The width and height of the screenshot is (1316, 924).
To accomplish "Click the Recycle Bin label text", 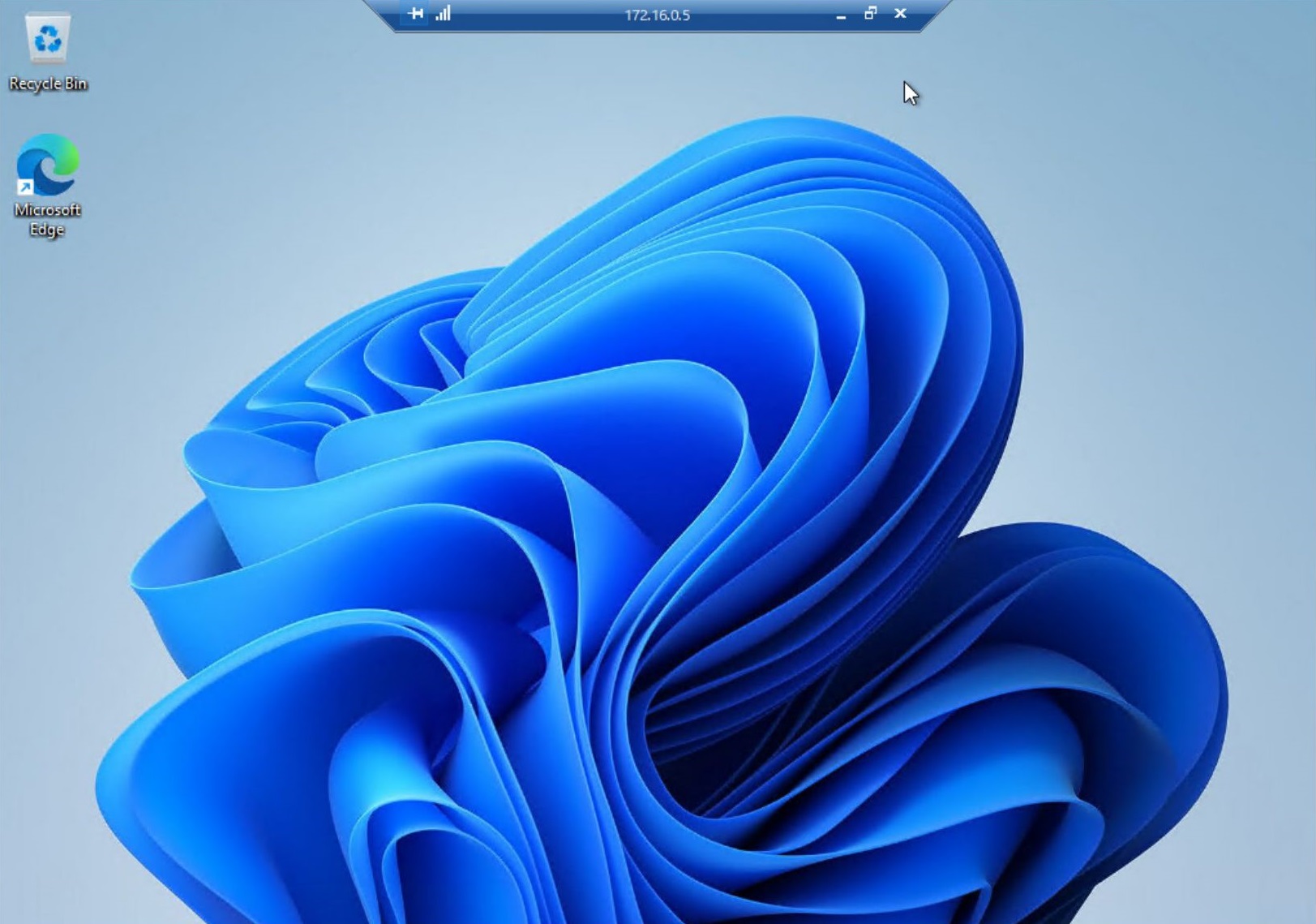I will click(x=48, y=84).
